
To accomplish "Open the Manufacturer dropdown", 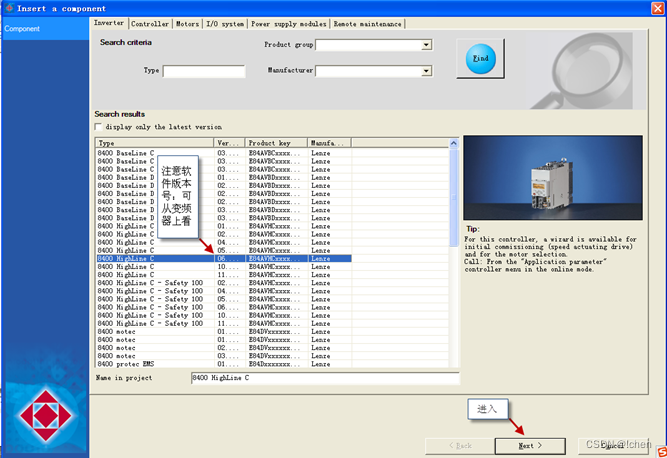I will 426,71.
